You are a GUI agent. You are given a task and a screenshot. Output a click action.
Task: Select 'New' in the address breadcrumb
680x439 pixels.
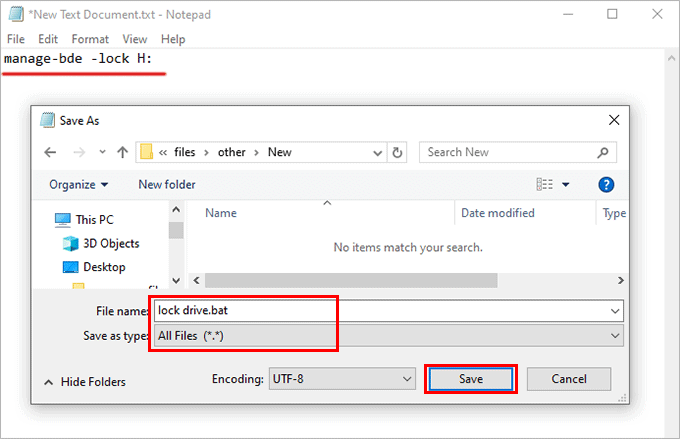coord(280,152)
